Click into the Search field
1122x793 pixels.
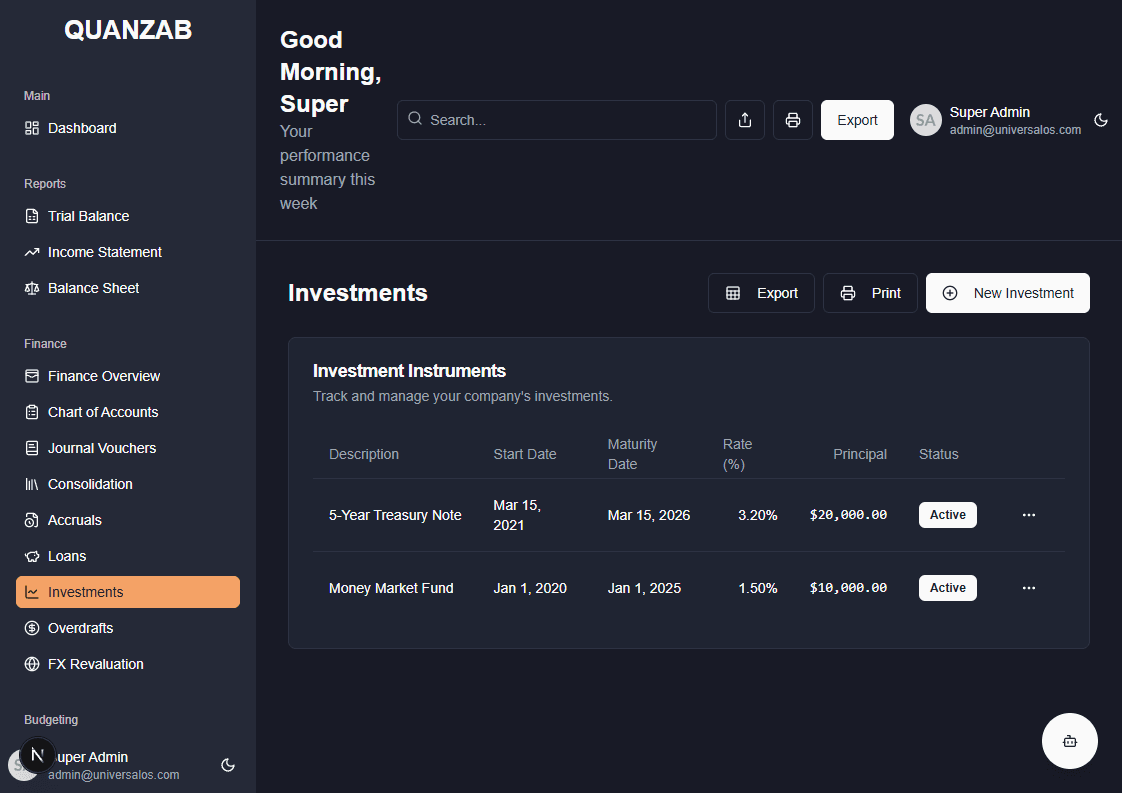pos(557,120)
